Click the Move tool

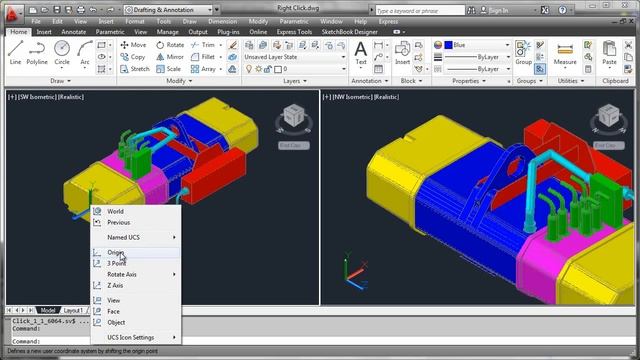pyautogui.click(x=133, y=45)
